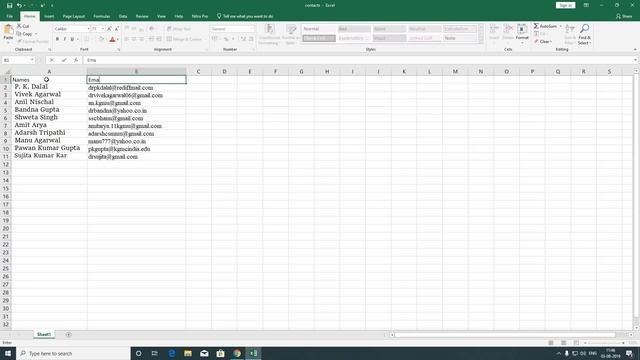Collapse the ribbon

tap(635, 49)
